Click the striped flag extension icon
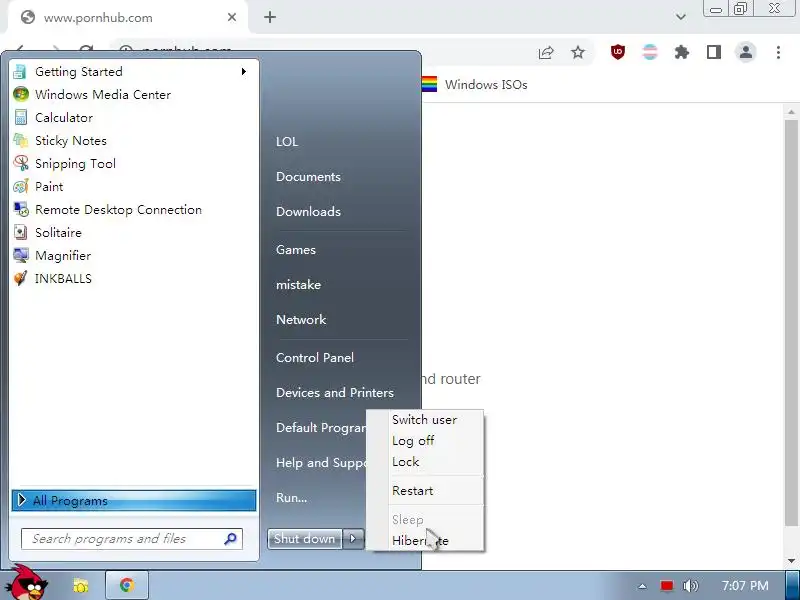800x600 pixels. pos(650,52)
